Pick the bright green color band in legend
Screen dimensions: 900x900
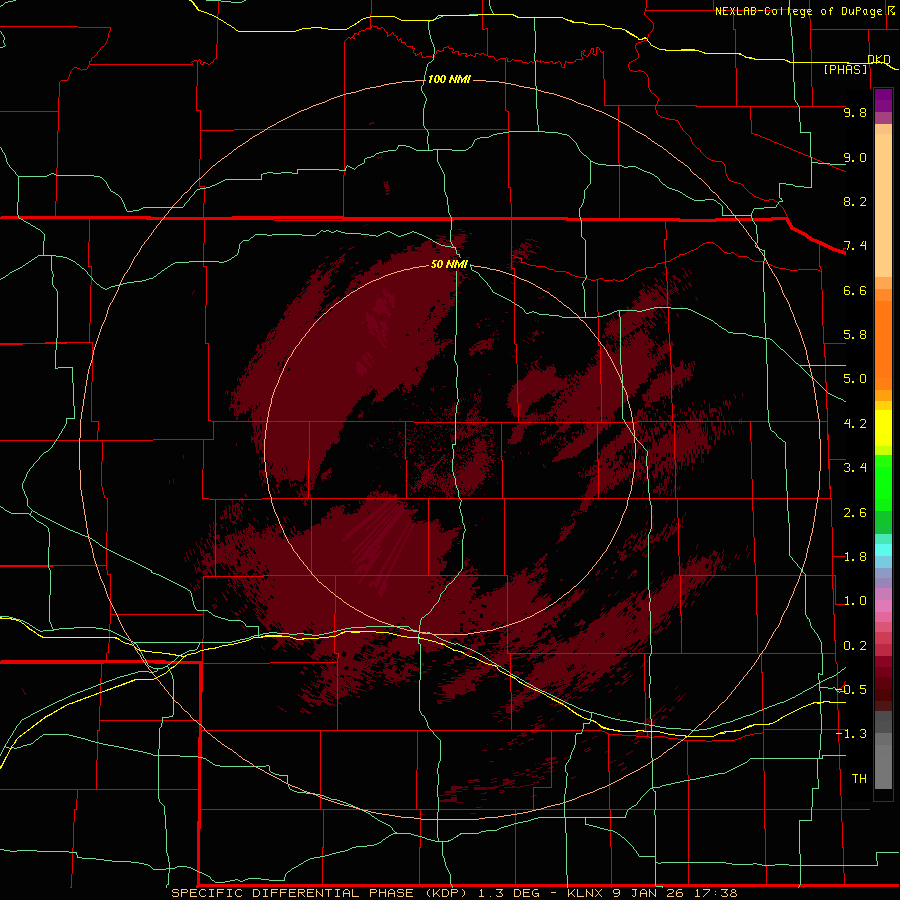click(x=883, y=482)
